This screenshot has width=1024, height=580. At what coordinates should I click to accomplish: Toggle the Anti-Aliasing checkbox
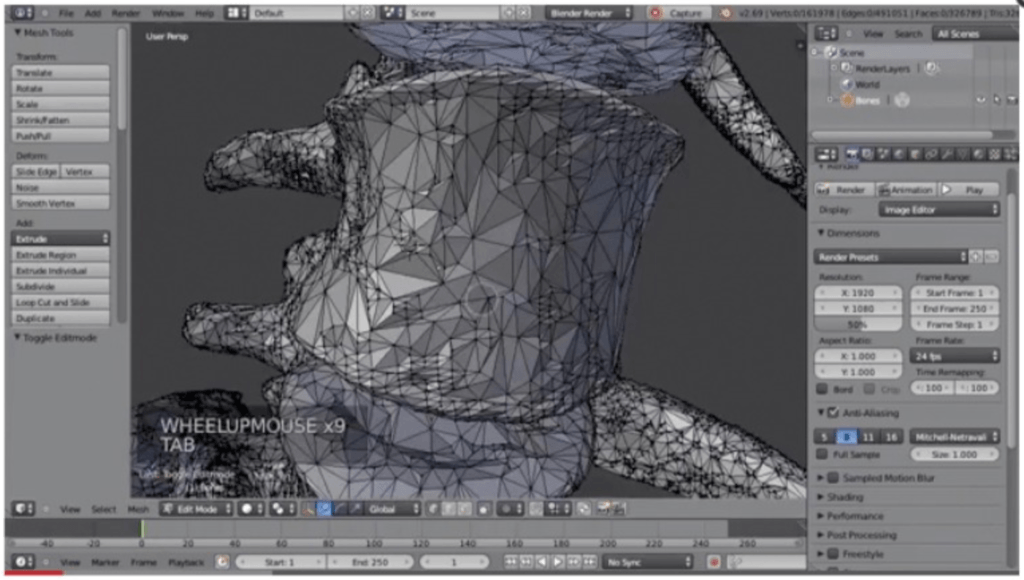[832, 413]
